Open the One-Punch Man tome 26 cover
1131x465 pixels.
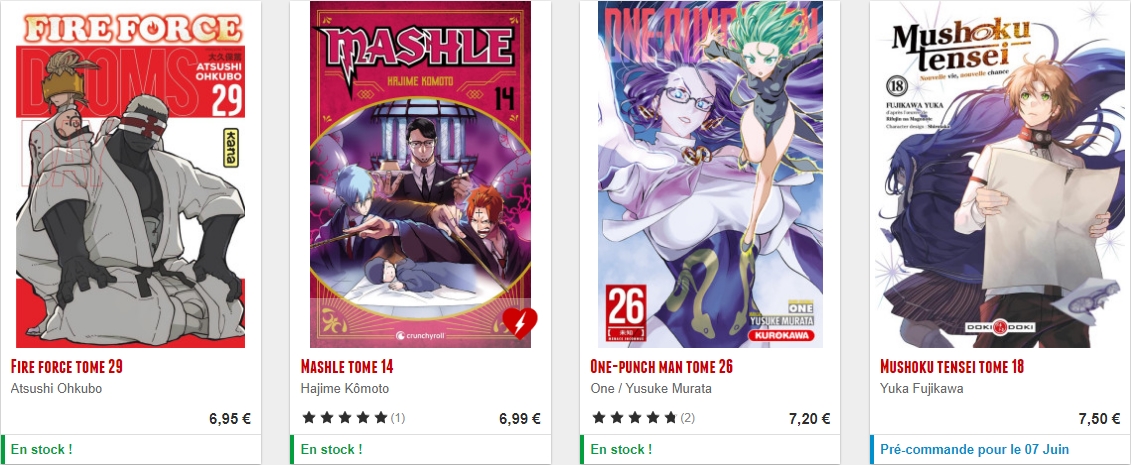tap(710, 174)
